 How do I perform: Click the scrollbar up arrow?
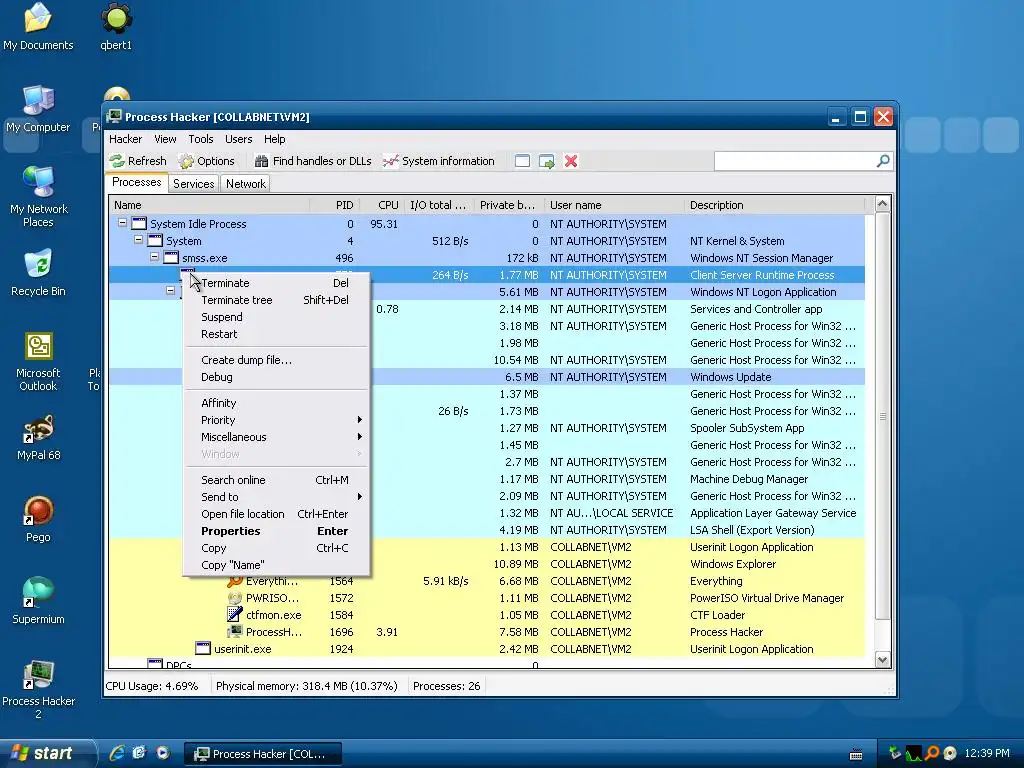click(x=882, y=204)
